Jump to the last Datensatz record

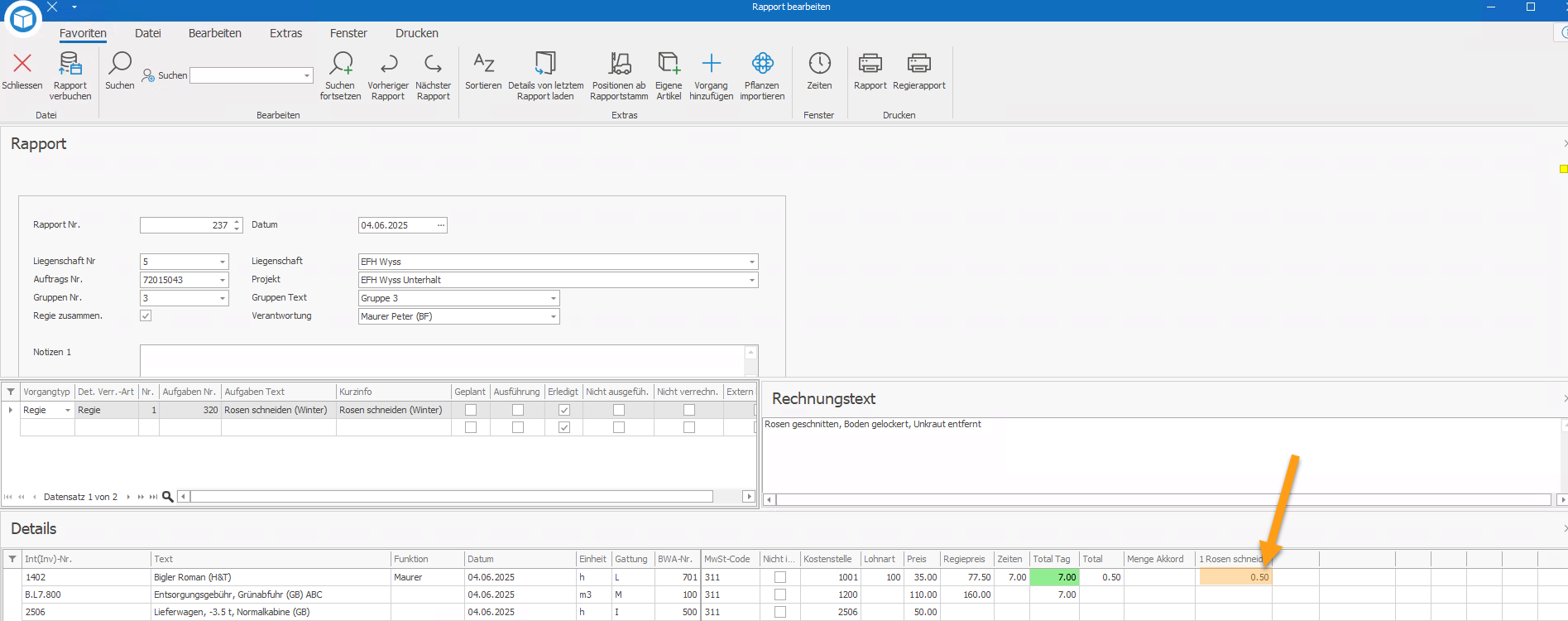click(153, 497)
